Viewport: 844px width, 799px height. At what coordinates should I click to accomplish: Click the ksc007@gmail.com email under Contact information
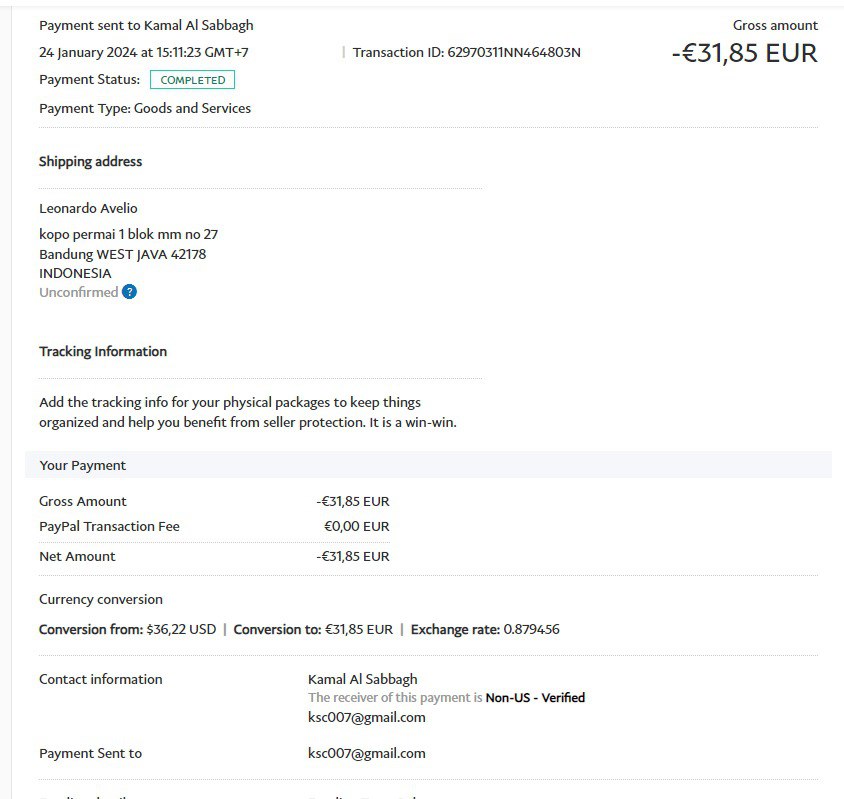(x=366, y=717)
